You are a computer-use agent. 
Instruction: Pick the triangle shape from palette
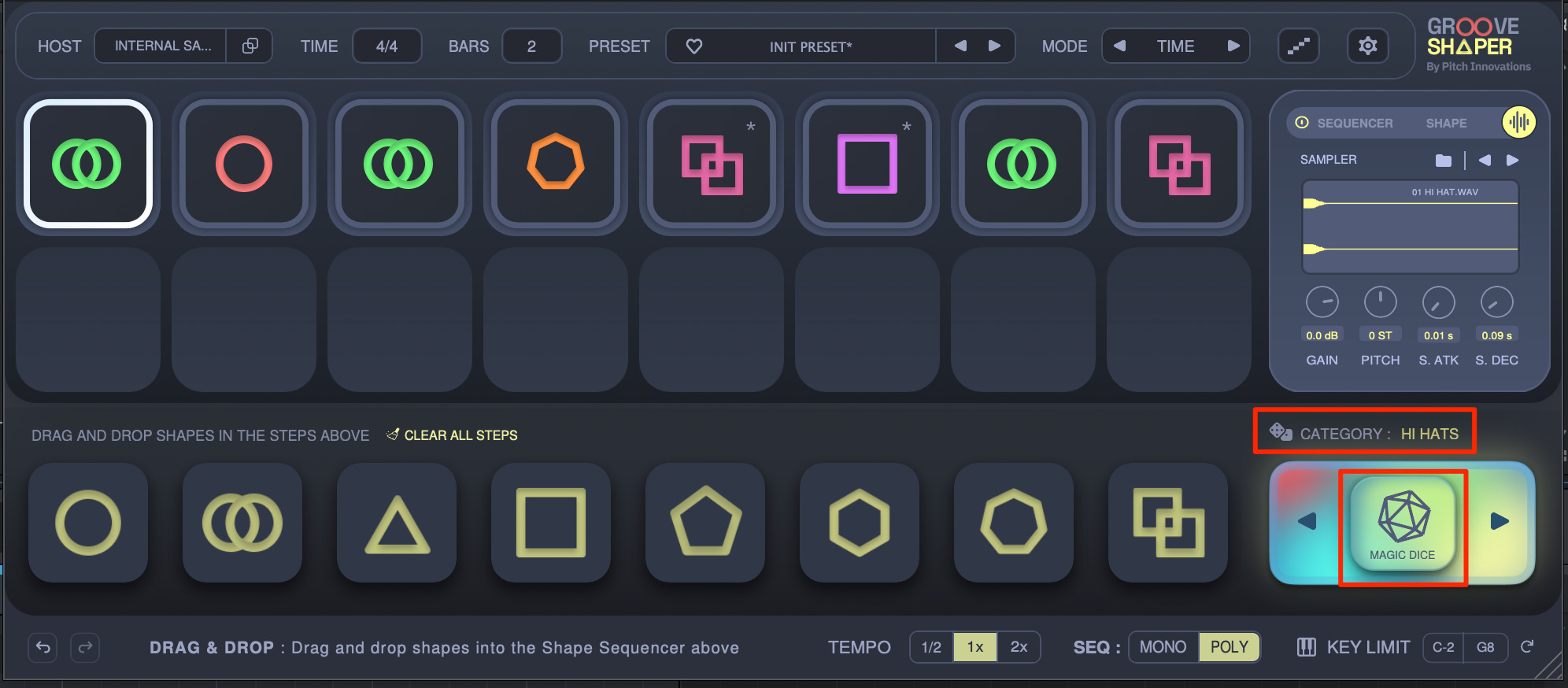click(x=397, y=523)
